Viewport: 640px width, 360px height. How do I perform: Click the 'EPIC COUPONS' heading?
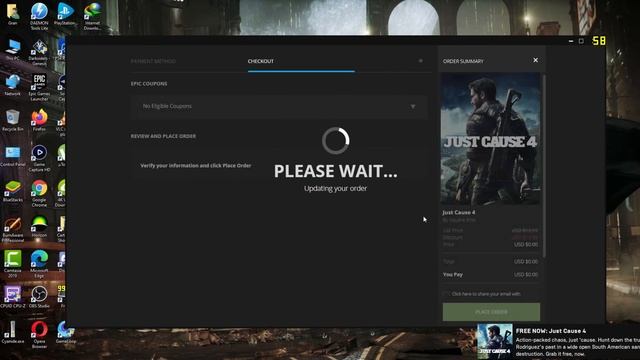pyautogui.click(x=149, y=84)
